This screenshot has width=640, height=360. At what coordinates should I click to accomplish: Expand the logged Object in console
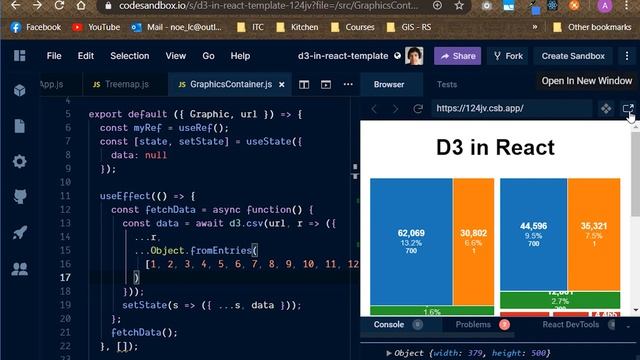pyautogui.click(x=389, y=353)
